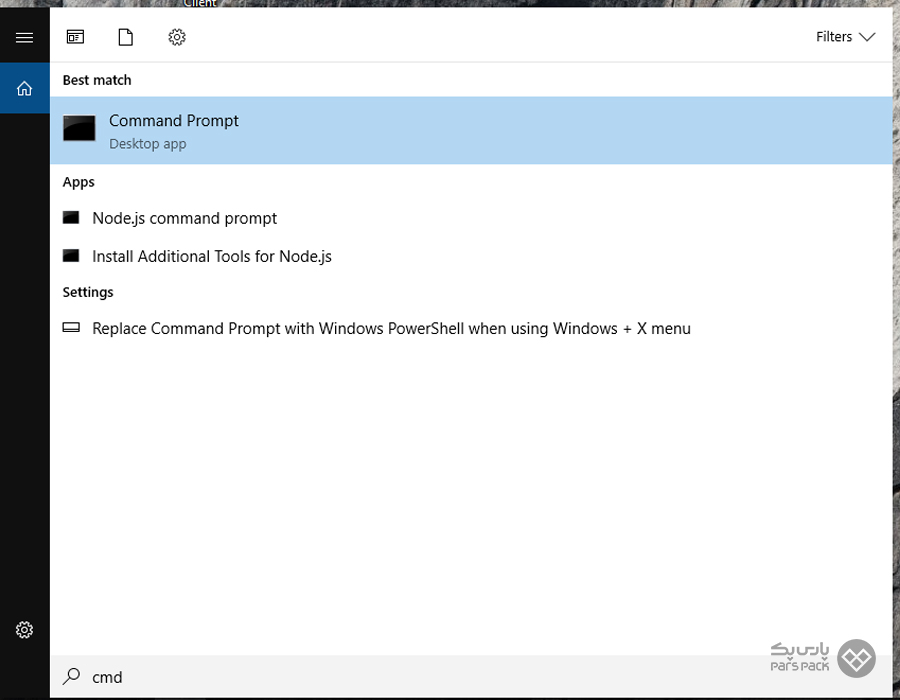
Task: Click the magnifier search icon
Action: click(71, 676)
